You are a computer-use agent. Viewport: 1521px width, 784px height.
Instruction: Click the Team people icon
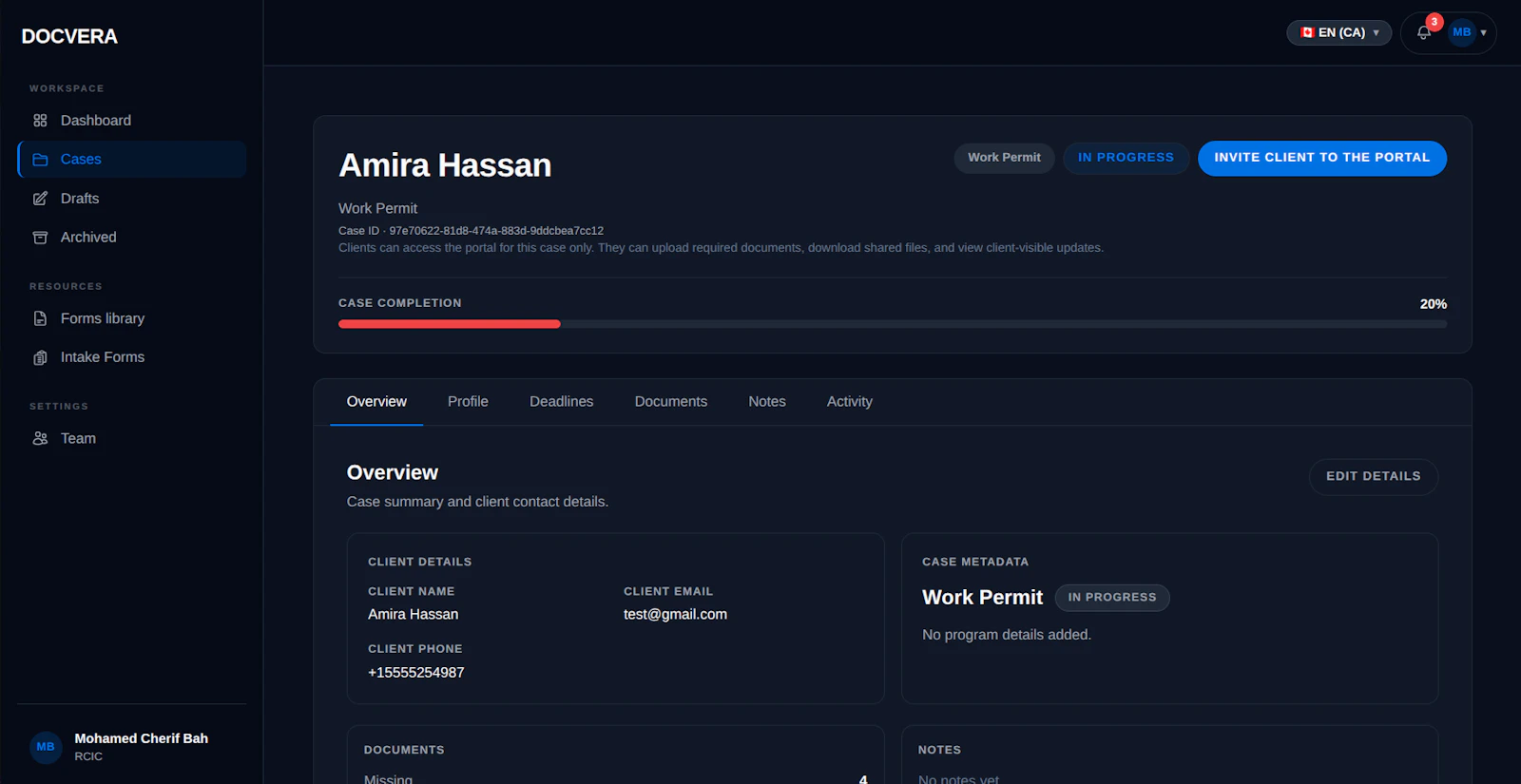tap(40, 438)
